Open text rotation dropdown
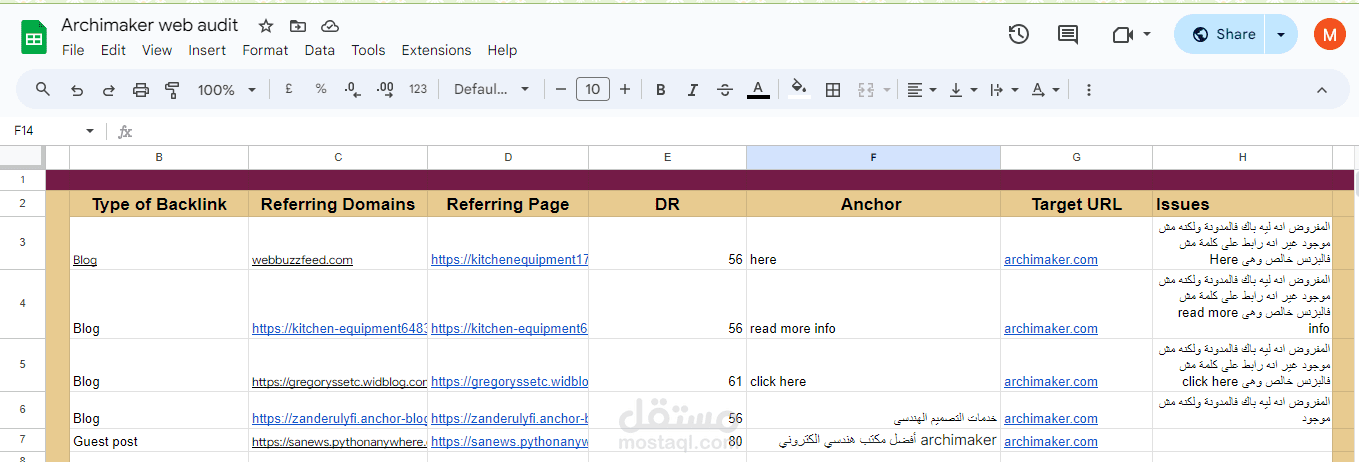 tap(1044, 89)
